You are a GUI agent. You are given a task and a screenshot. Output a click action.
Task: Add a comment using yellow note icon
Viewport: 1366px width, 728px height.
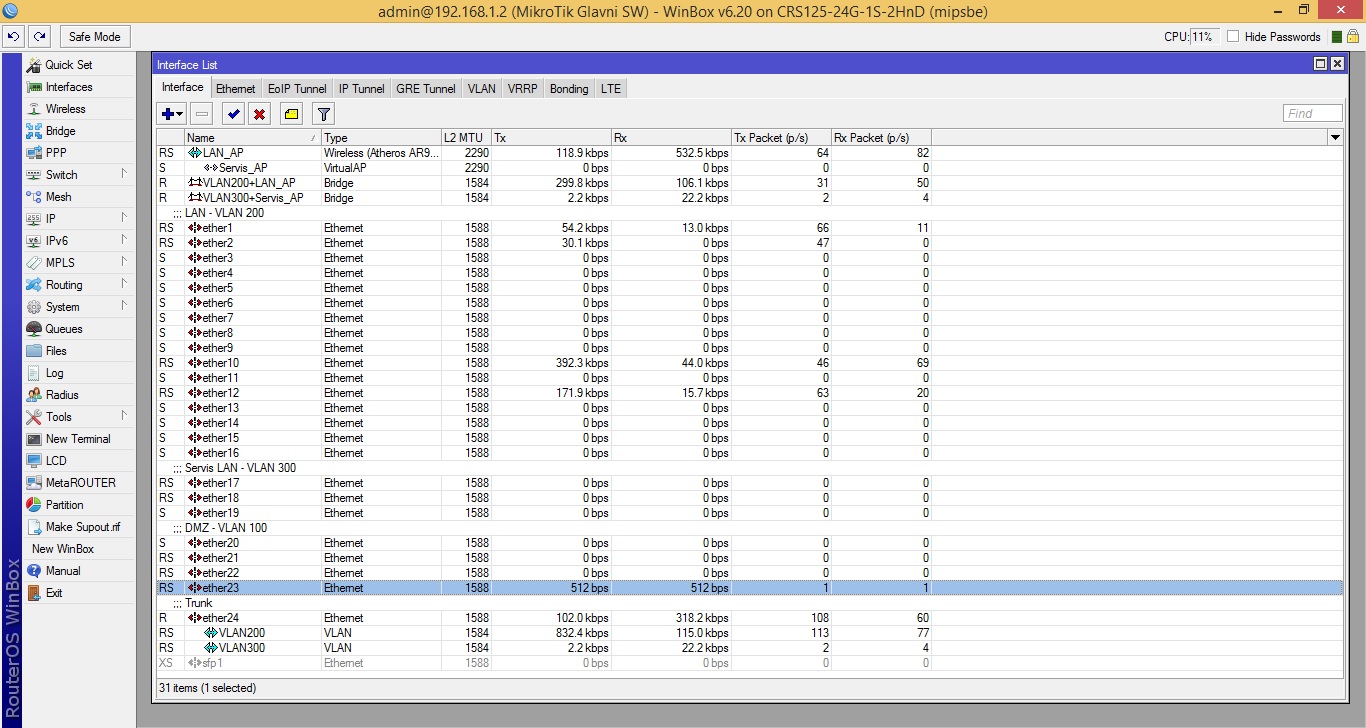[x=290, y=113]
